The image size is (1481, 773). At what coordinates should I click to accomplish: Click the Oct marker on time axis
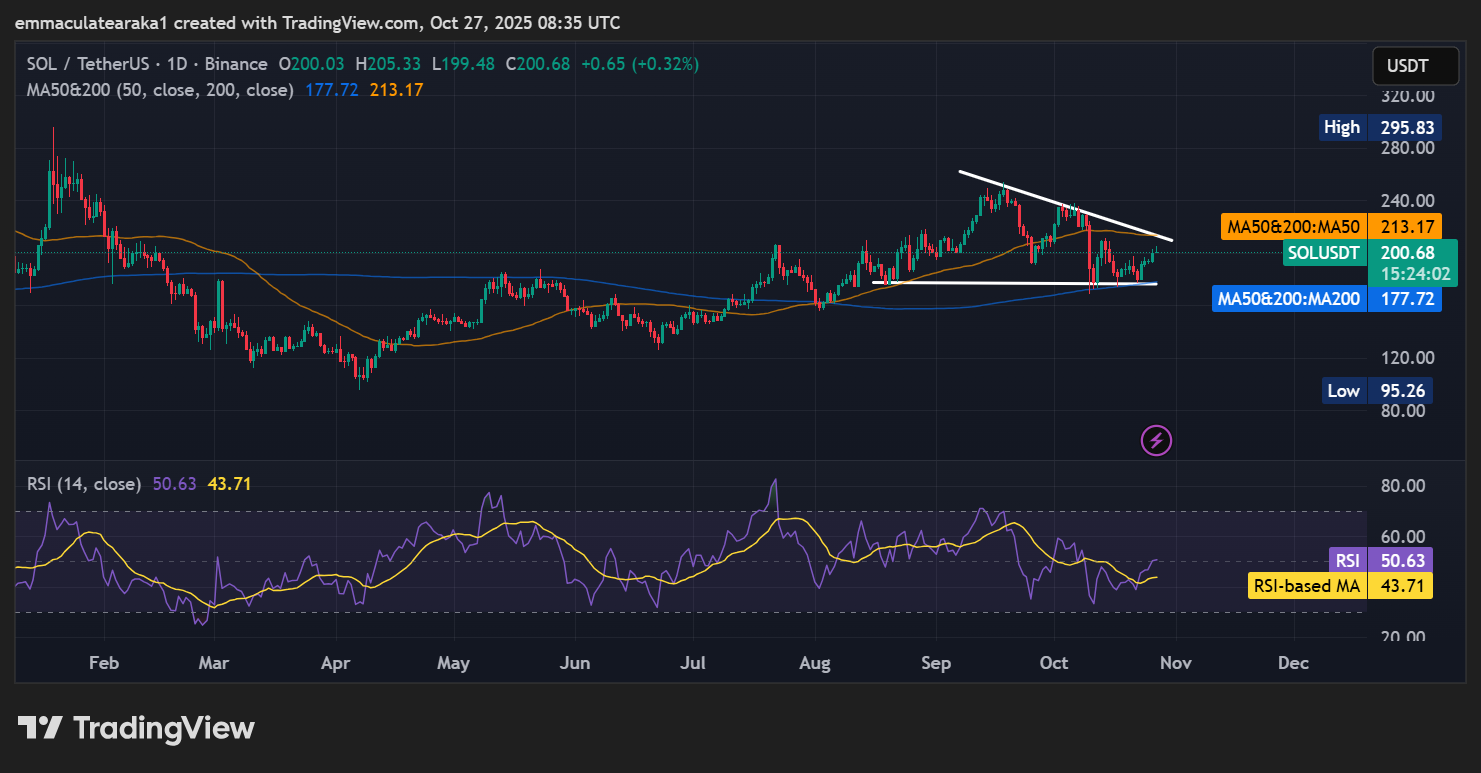(x=1055, y=663)
